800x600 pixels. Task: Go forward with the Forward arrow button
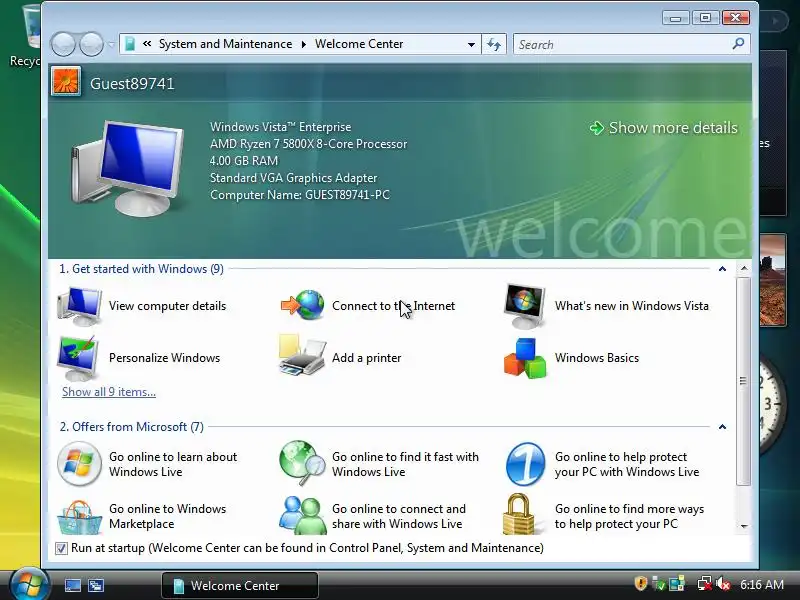pyautogui.click(x=91, y=44)
